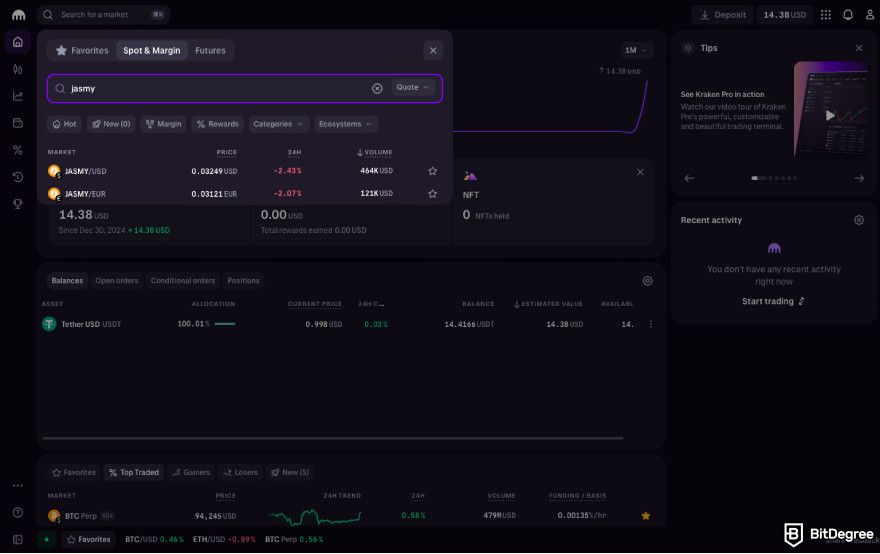Toggle the New (0) filter chip
This screenshot has height=554, width=880.
click(111, 124)
